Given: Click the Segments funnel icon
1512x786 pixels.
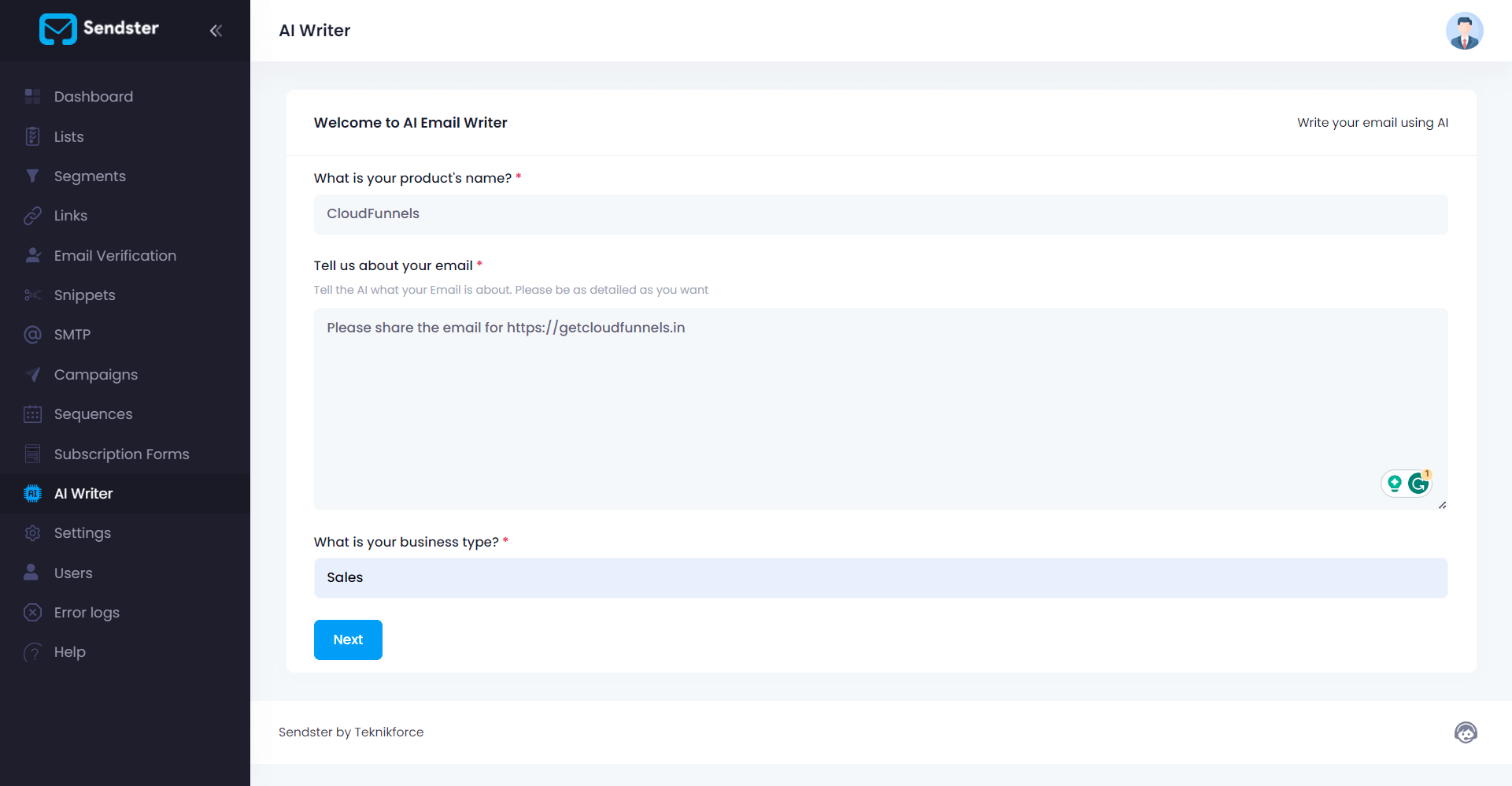Looking at the screenshot, I should 32,176.
